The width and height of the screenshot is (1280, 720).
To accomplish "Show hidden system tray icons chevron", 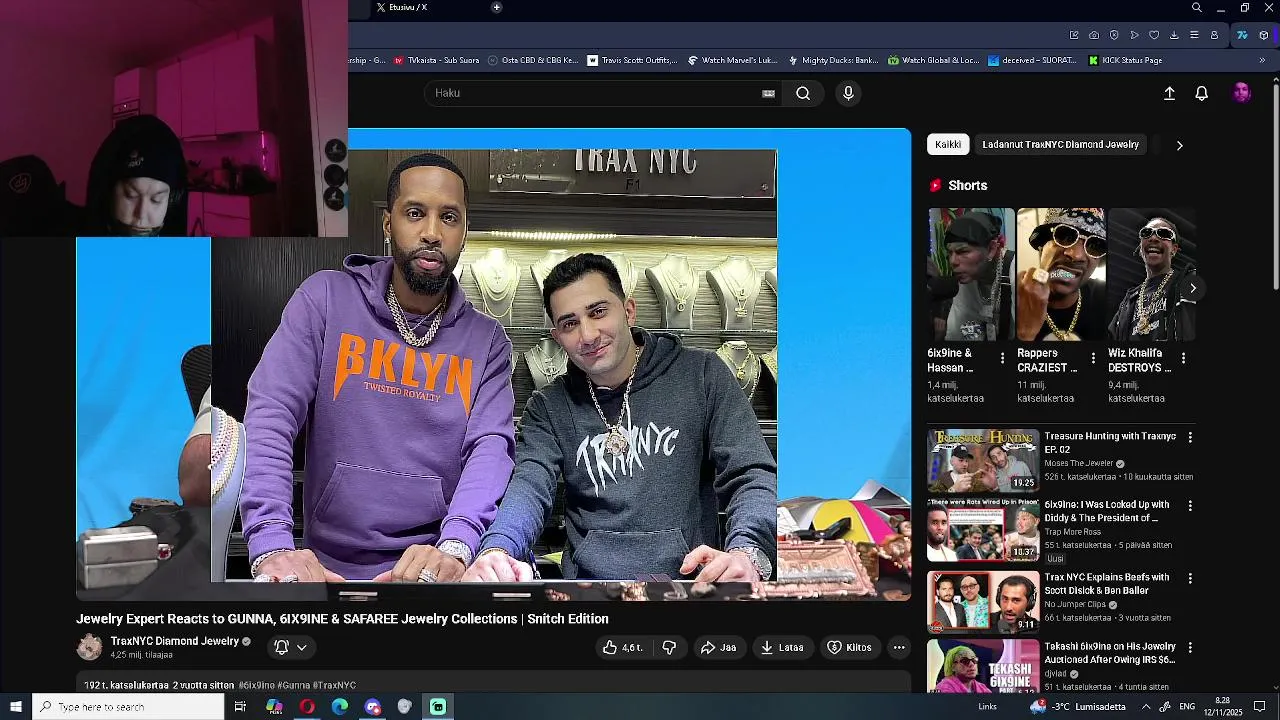I will coord(1146,707).
